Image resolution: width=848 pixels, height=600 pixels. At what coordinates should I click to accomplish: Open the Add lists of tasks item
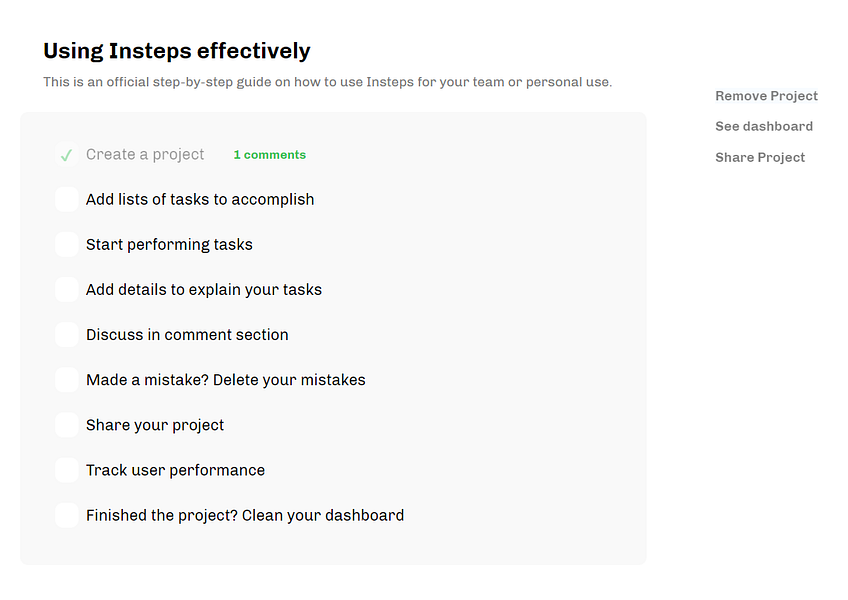pyautogui.click(x=200, y=199)
